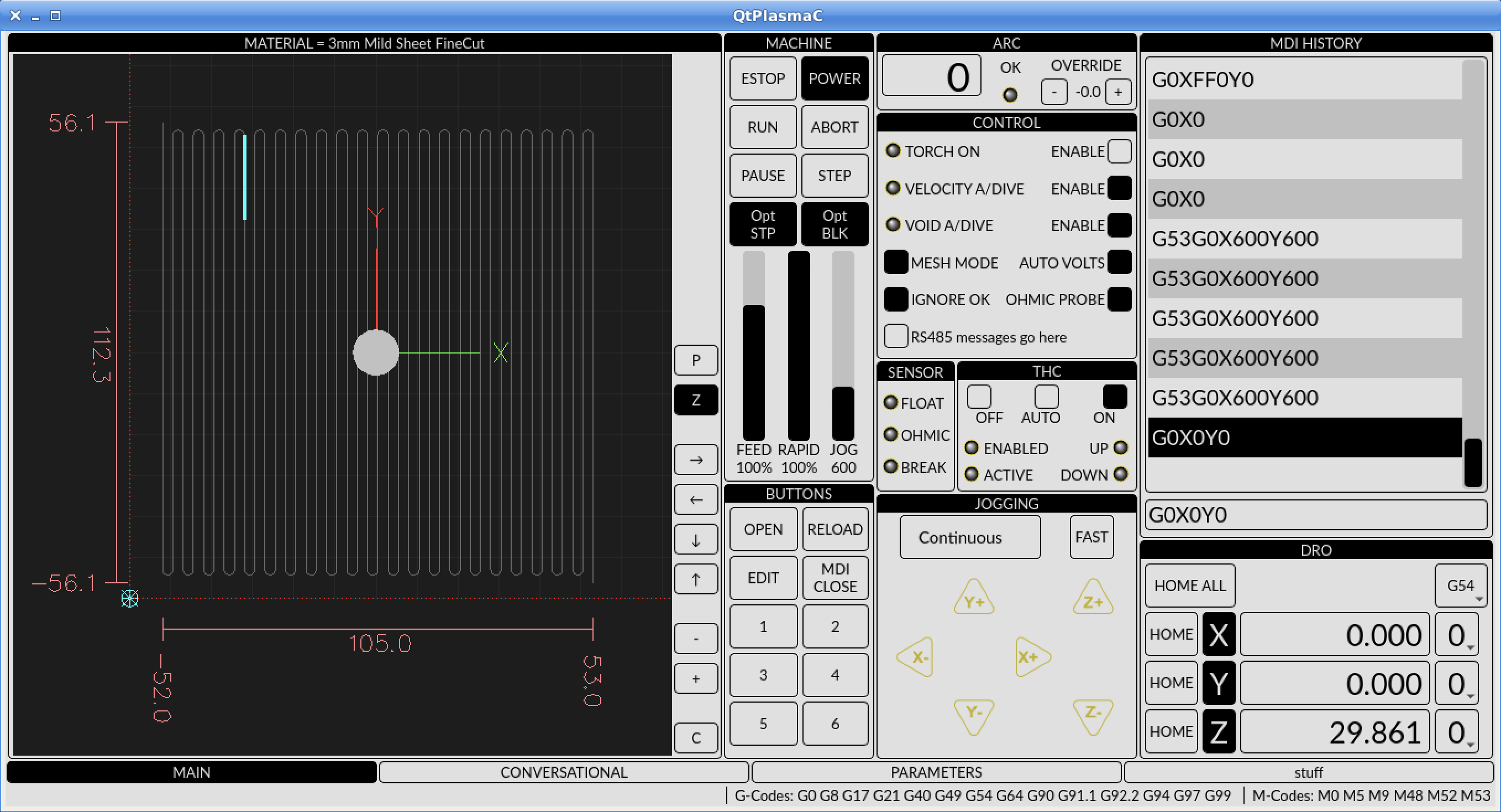Click the RELOAD button
This screenshot has height=812, width=1501.
[835, 529]
